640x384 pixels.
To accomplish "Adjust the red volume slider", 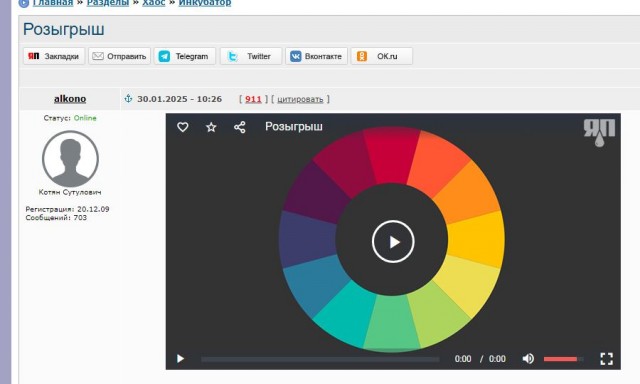I will [563, 359].
